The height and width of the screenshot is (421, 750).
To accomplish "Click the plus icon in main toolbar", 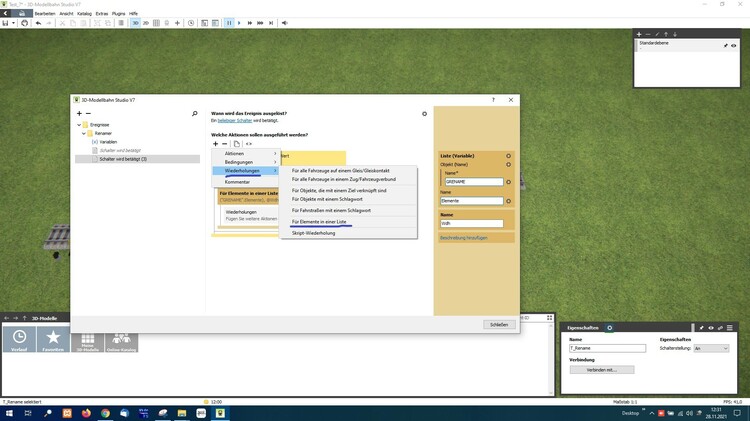I will coord(177,23).
